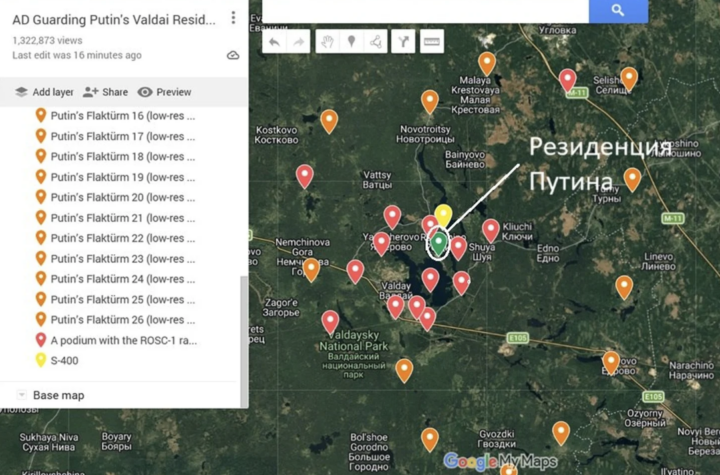
Task: Click the yellow S-400 marker on map
Action: (443, 215)
